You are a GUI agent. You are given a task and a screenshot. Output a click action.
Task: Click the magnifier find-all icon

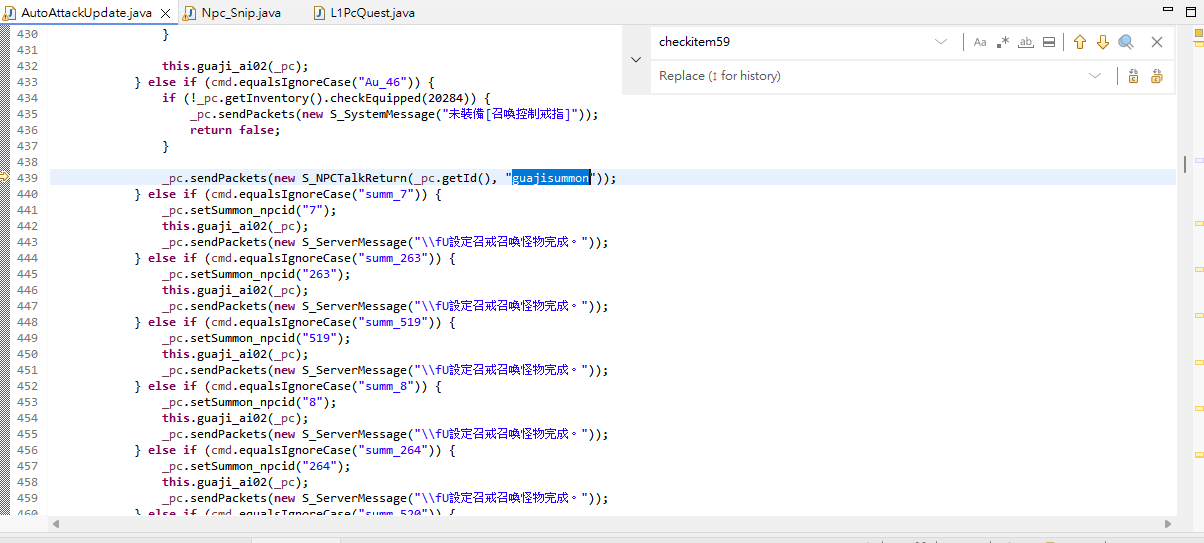coord(1126,42)
